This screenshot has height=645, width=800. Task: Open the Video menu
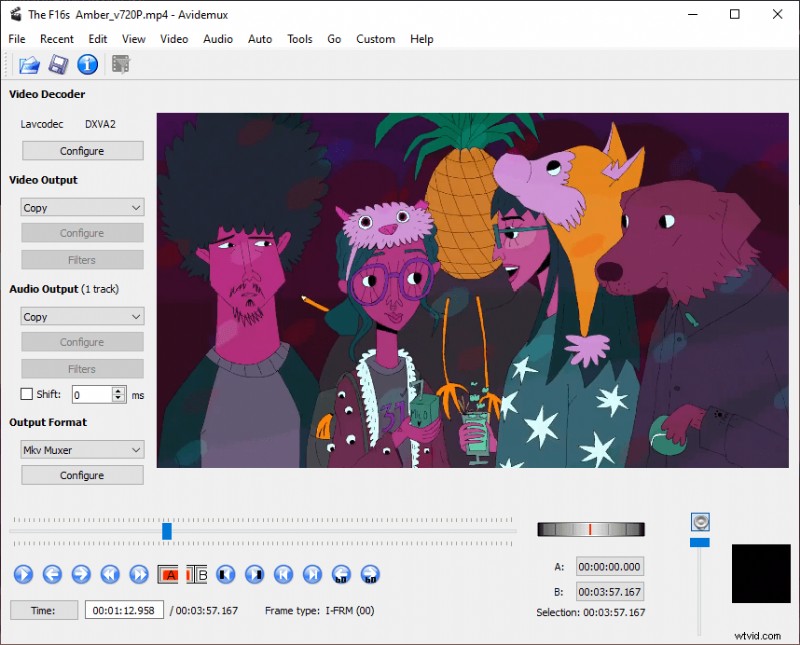point(174,39)
